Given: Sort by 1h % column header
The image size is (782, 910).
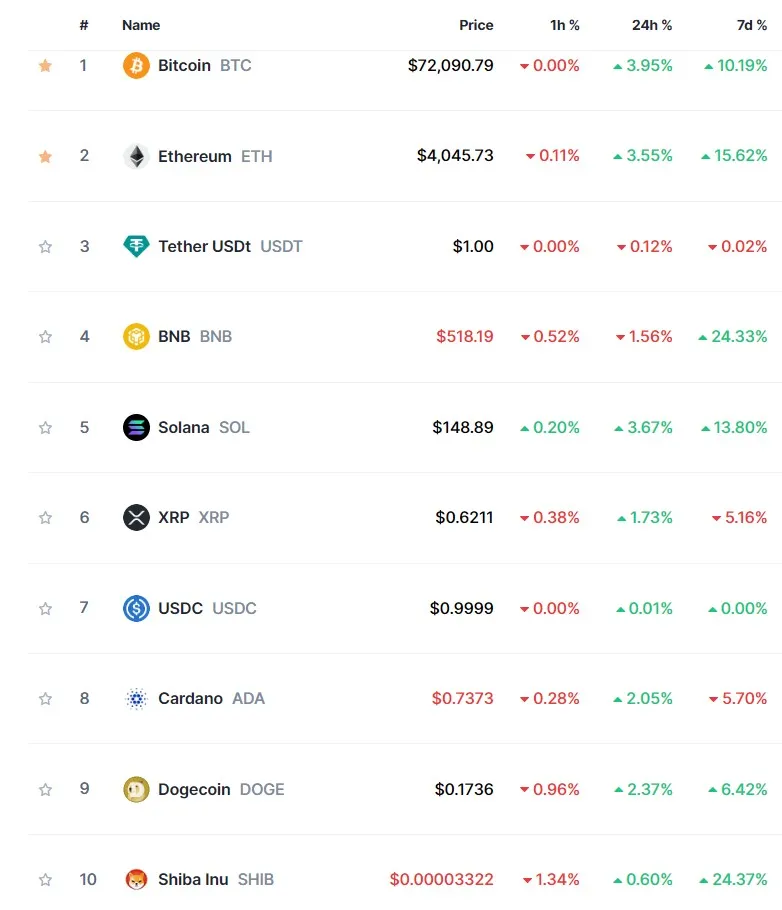Looking at the screenshot, I should [x=565, y=25].
